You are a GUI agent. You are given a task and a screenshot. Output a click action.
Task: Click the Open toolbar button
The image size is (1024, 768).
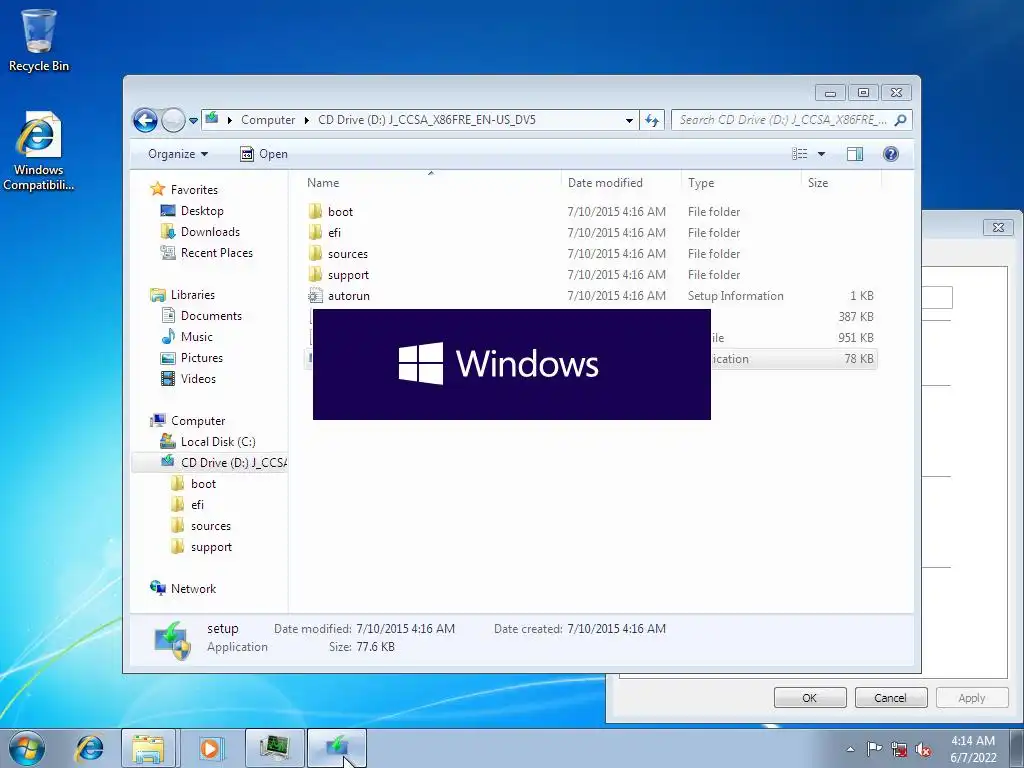point(264,154)
